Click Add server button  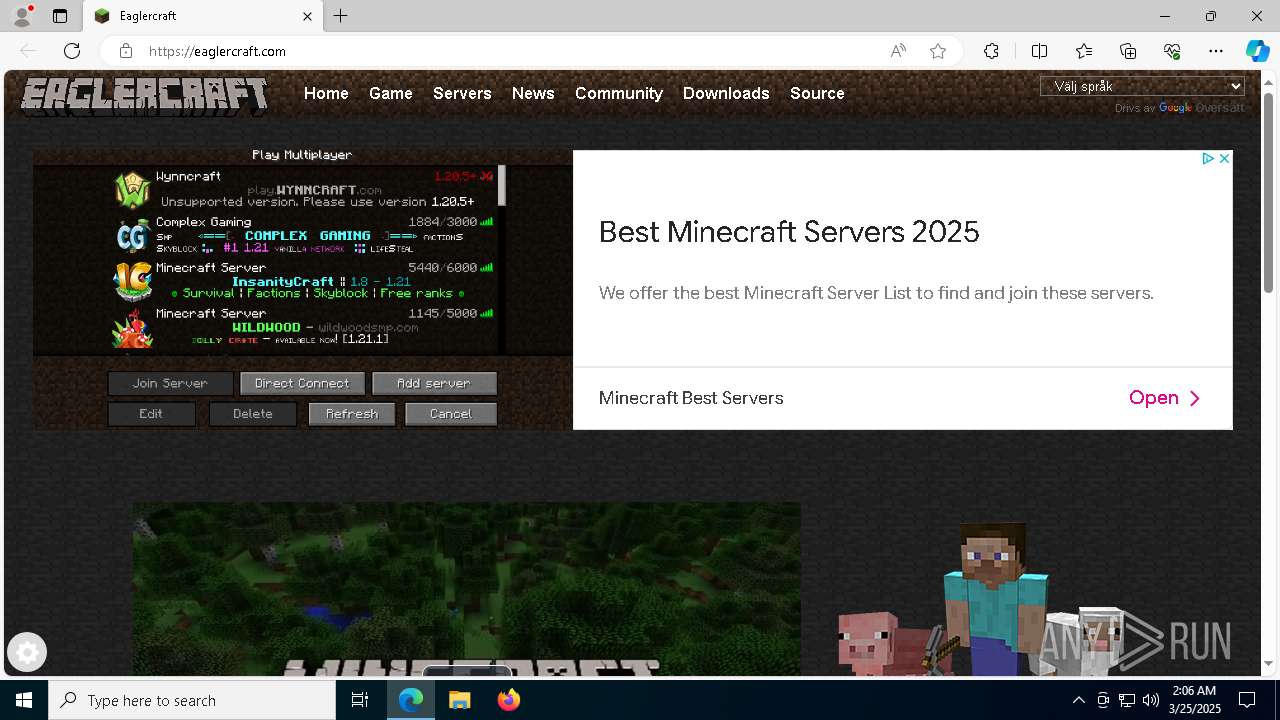(x=434, y=383)
